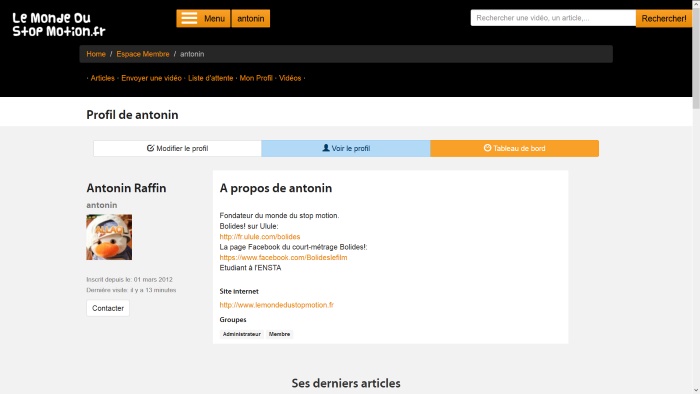Image resolution: width=700 pixels, height=394 pixels.
Task: Select the Tableau de bord tab
Action: tap(514, 148)
